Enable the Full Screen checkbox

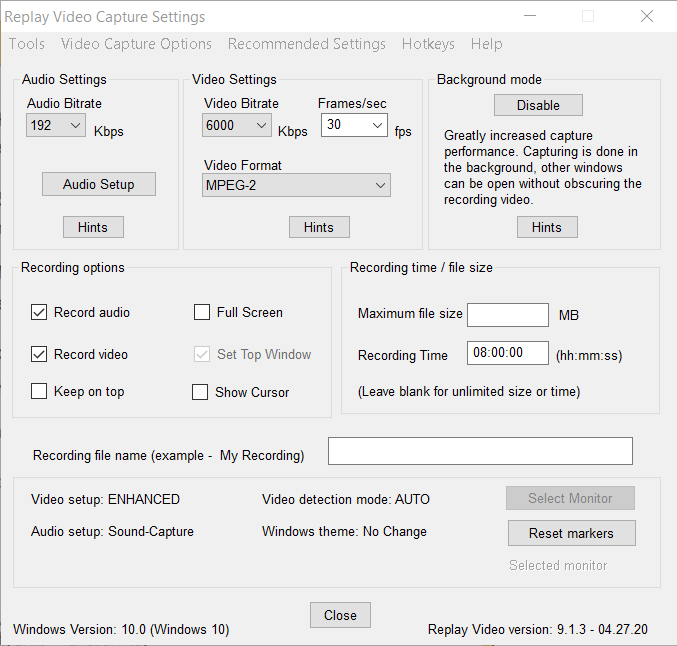pyautogui.click(x=202, y=312)
